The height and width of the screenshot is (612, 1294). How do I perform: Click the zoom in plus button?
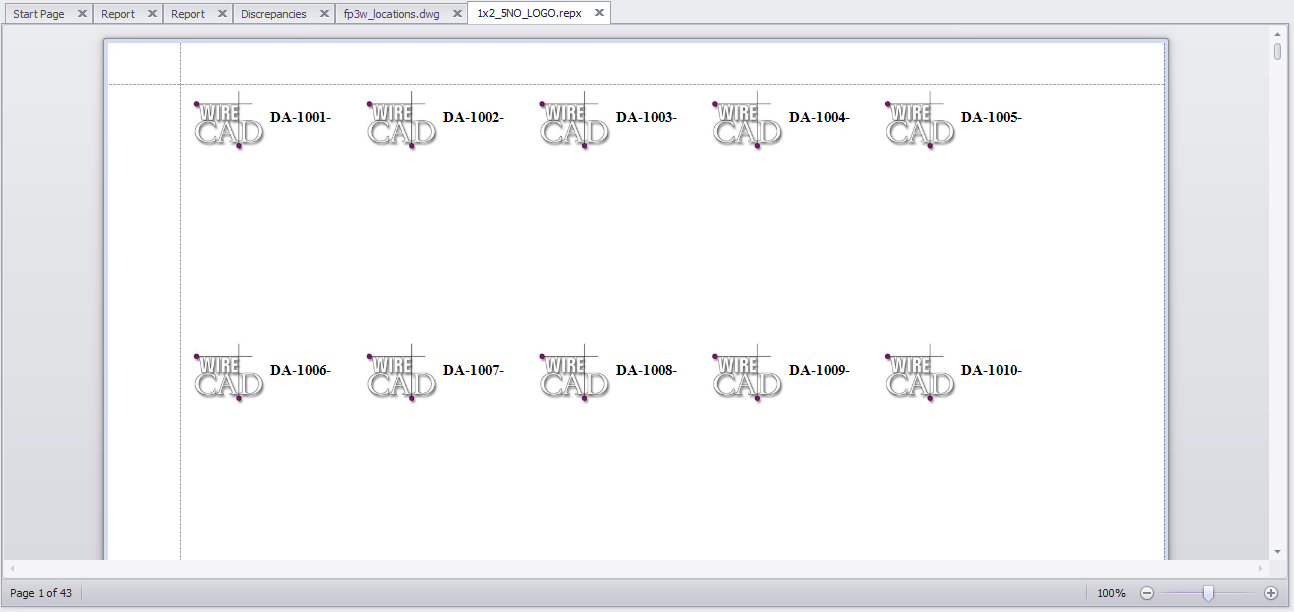tap(1271, 593)
